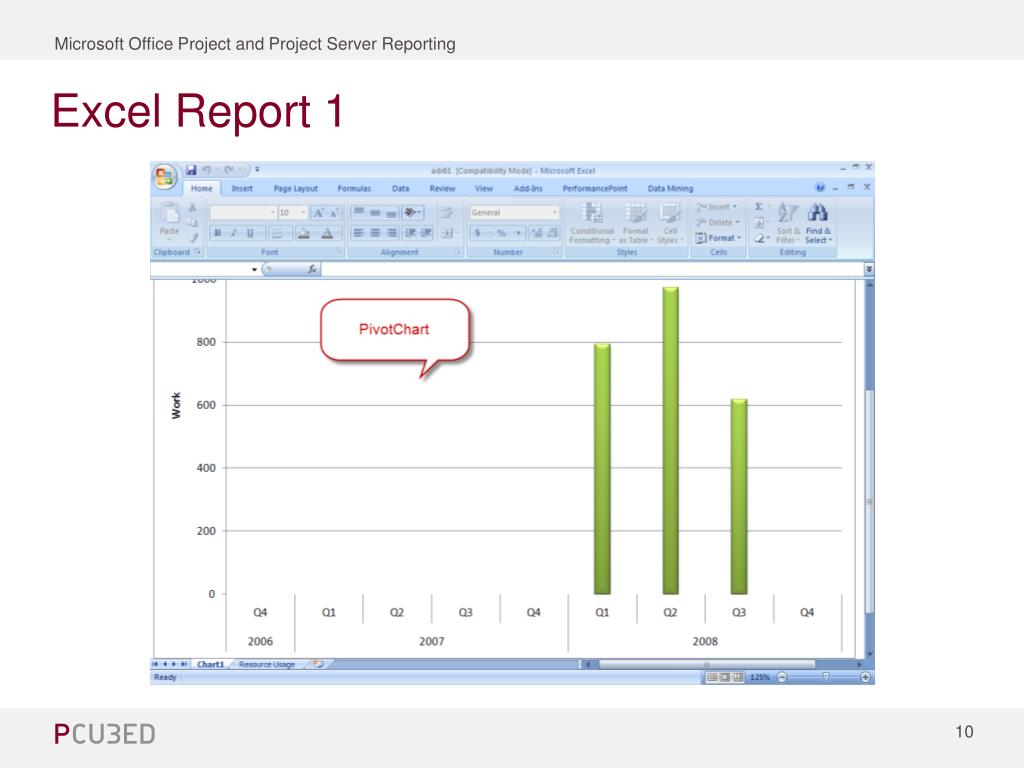Open Format as Table gallery
Image resolution: width=1024 pixels, height=768 pixels.
635,223
